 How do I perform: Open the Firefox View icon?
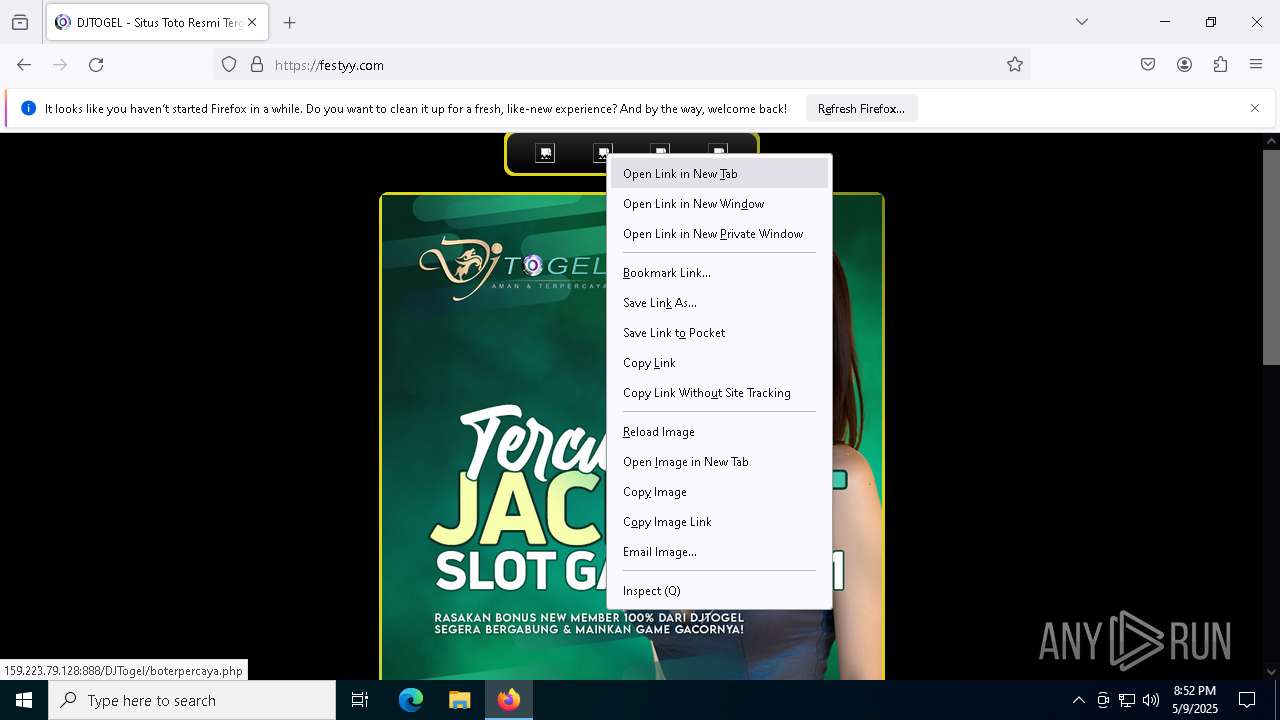click(x=20, y=22)
